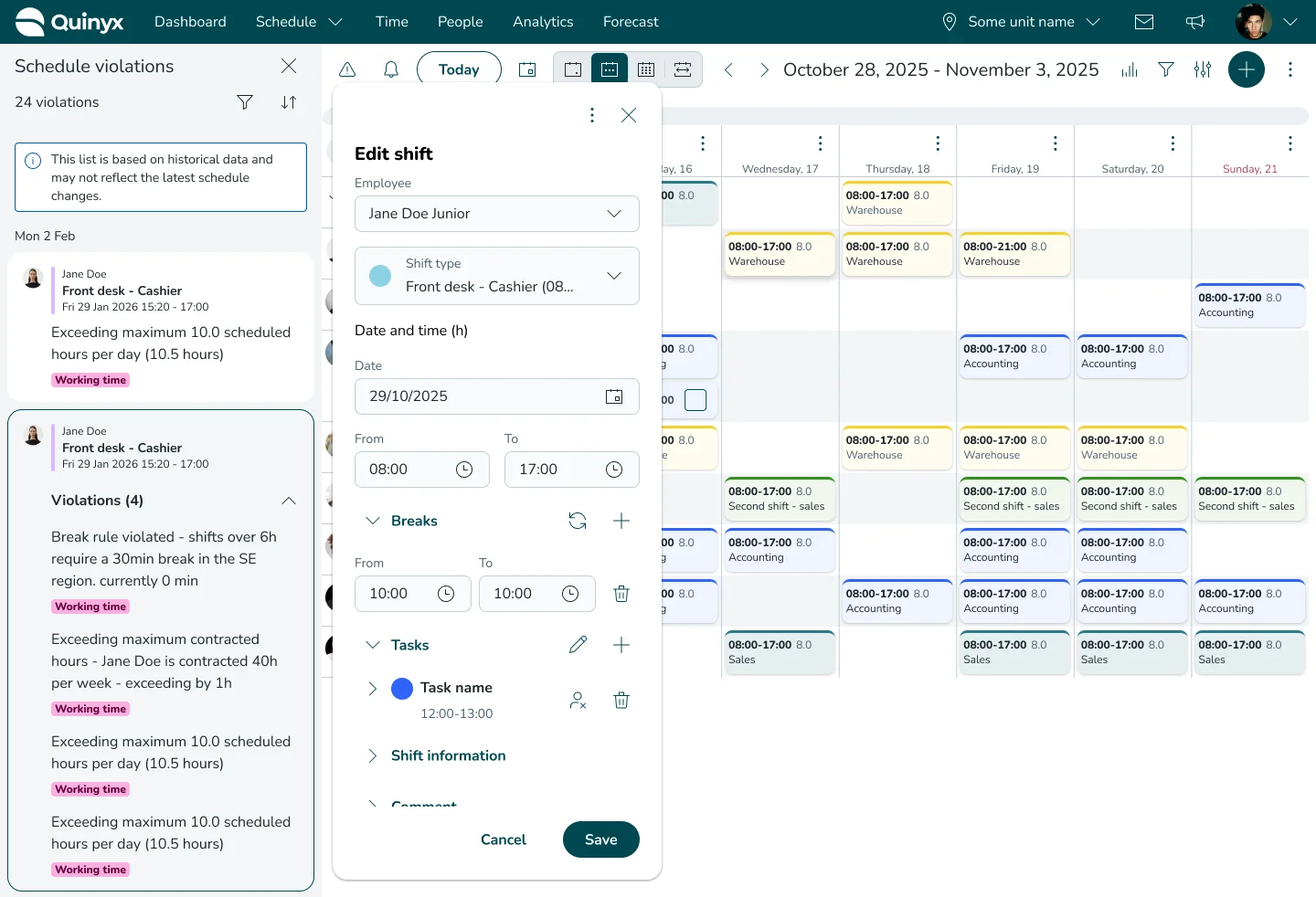The image size is (1316, 897).
Task: Switch to the custom range view icon
Action: point(683,69)
